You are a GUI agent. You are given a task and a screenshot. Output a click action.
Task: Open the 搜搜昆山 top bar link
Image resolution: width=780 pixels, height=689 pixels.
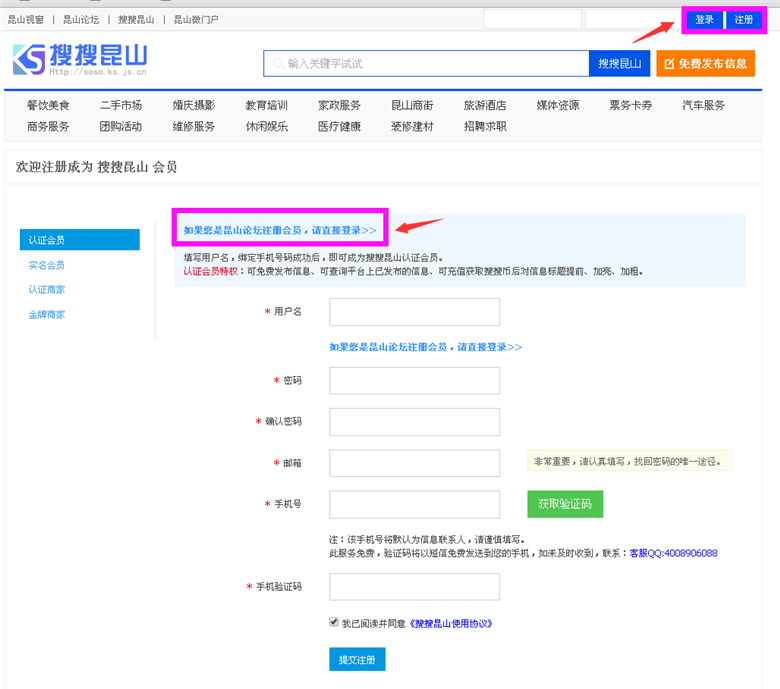136,19
